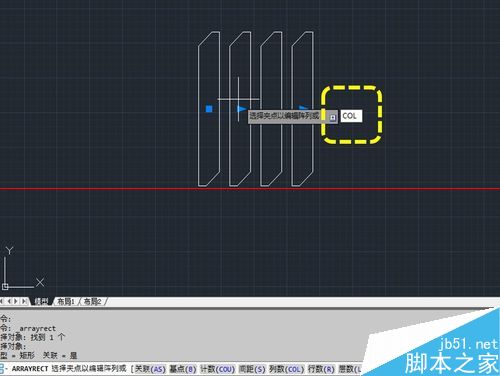Click the ARRAYRECT command name text
This screenshot has height=376, width=500.
click(x=30, y=369)
